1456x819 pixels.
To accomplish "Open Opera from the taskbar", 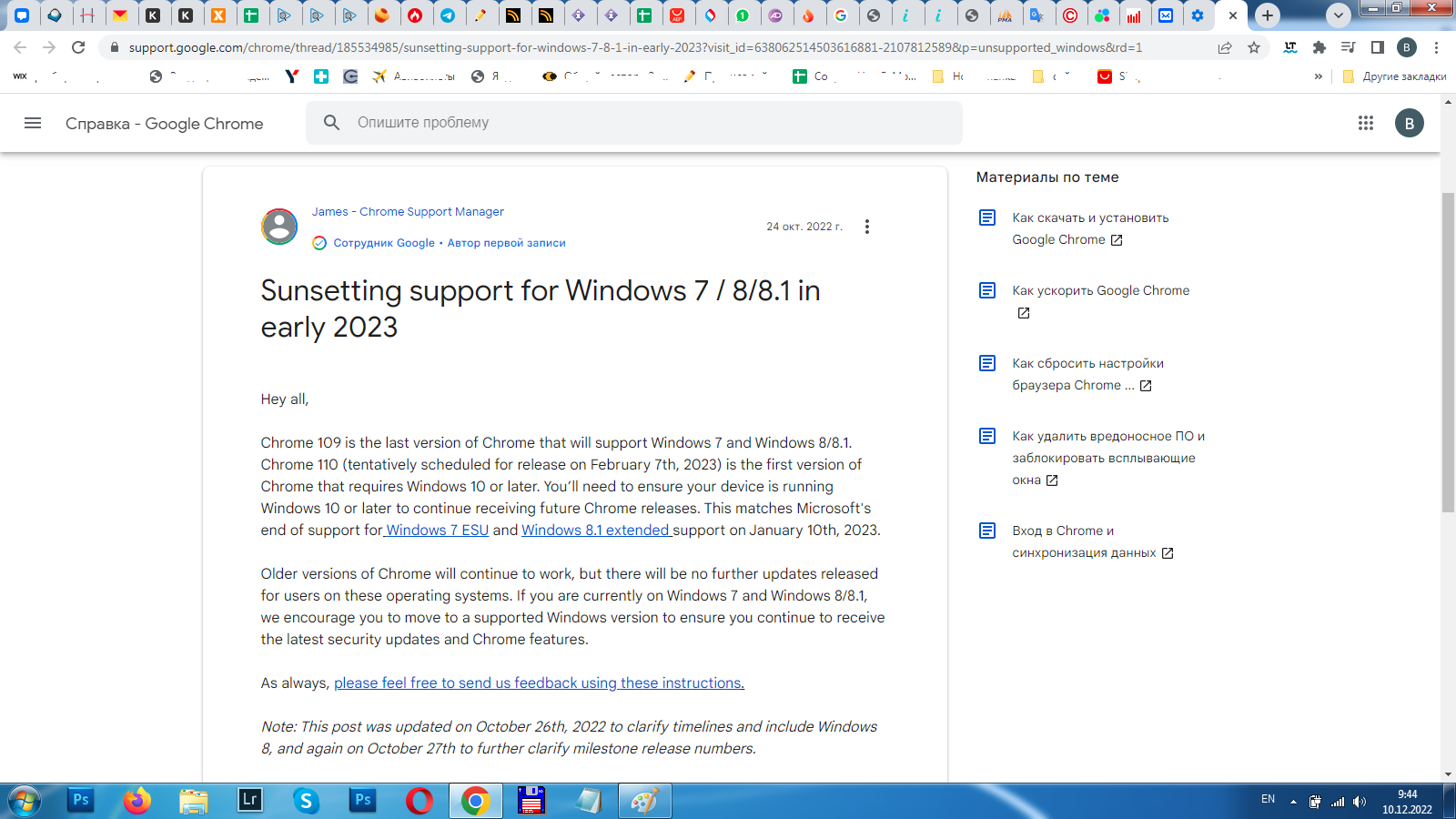I will 419,801.
